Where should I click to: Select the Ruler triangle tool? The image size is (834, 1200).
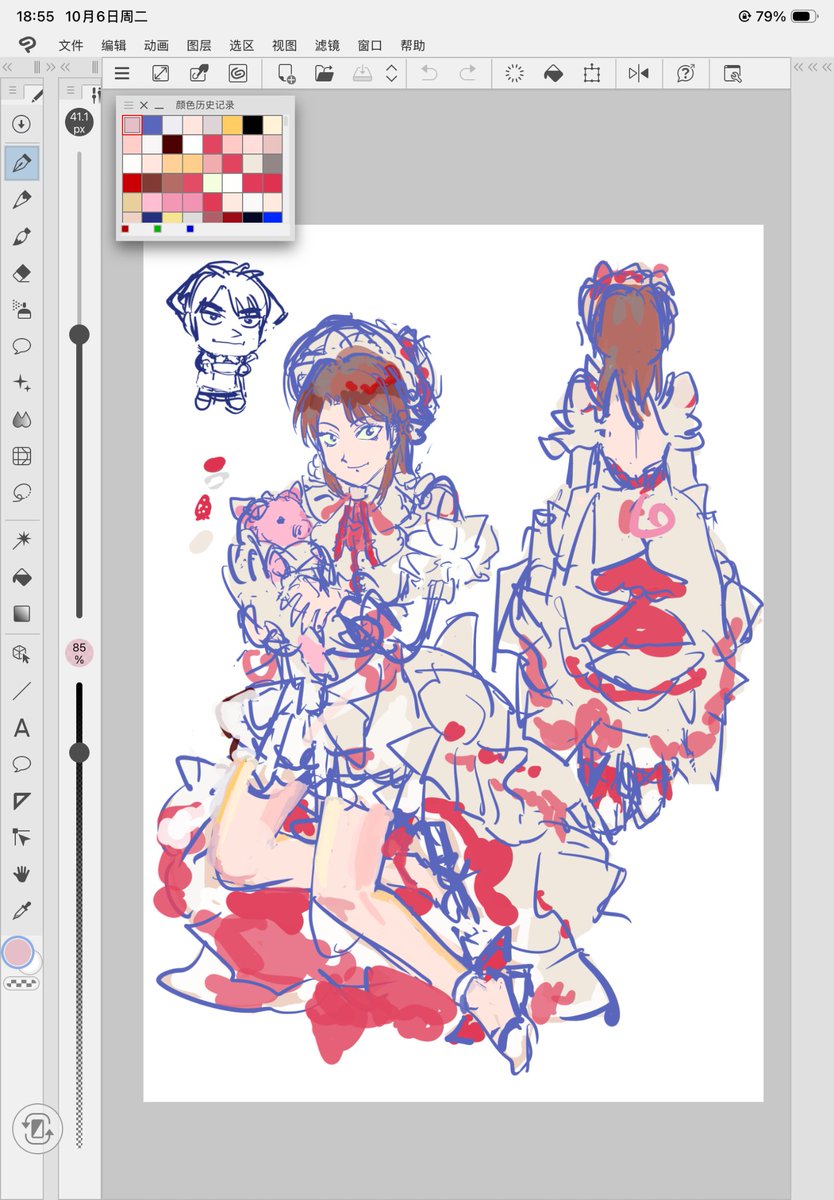[21, 801]
